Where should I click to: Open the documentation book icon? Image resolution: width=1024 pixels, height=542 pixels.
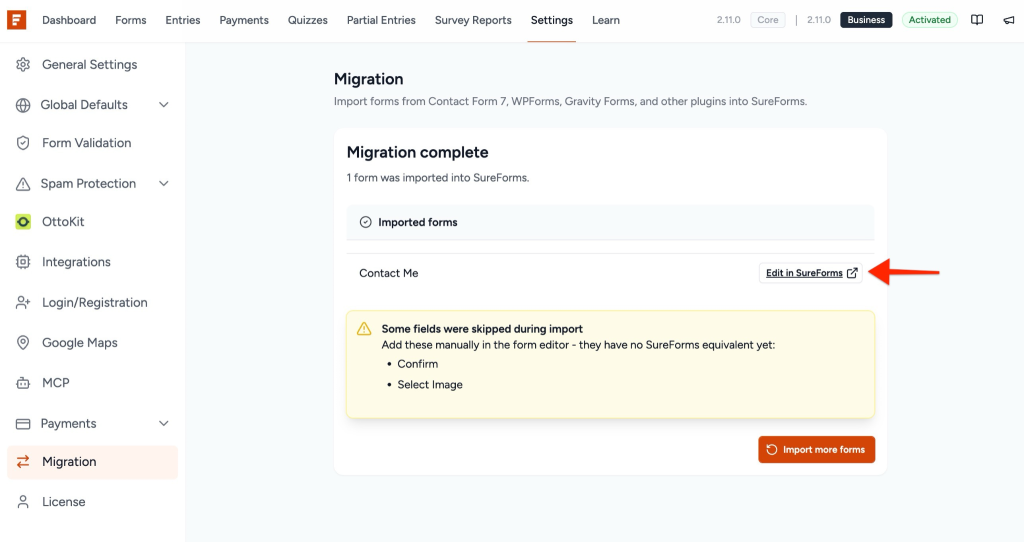tap(977, 20)
